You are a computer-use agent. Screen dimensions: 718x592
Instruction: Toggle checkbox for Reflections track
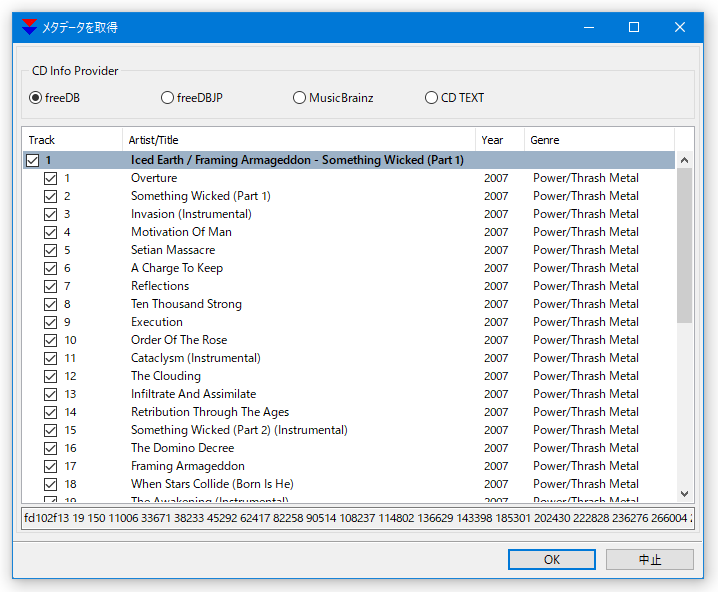pyautogui.click(x=50, y=286)
